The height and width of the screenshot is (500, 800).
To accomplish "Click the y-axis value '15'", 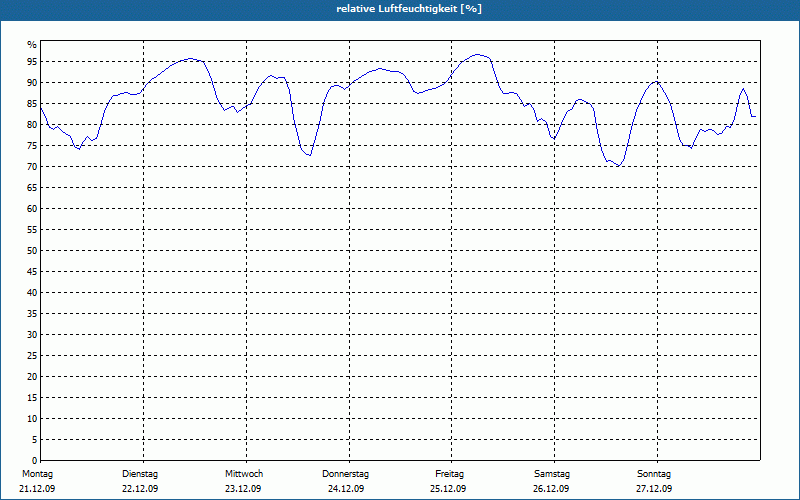I will click(32, 397).
